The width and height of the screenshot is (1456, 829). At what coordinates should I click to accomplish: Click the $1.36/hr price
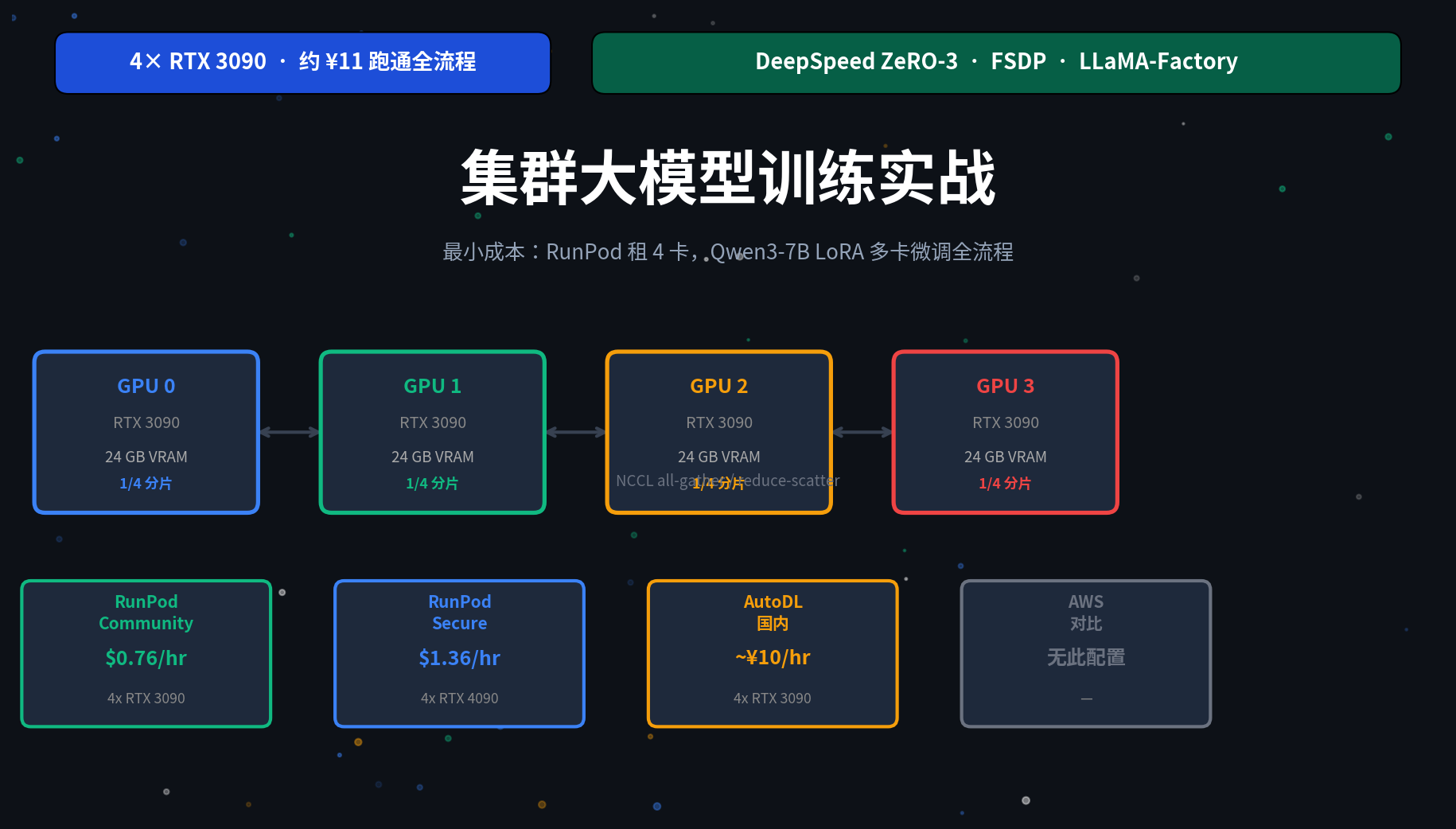(460, 658)
